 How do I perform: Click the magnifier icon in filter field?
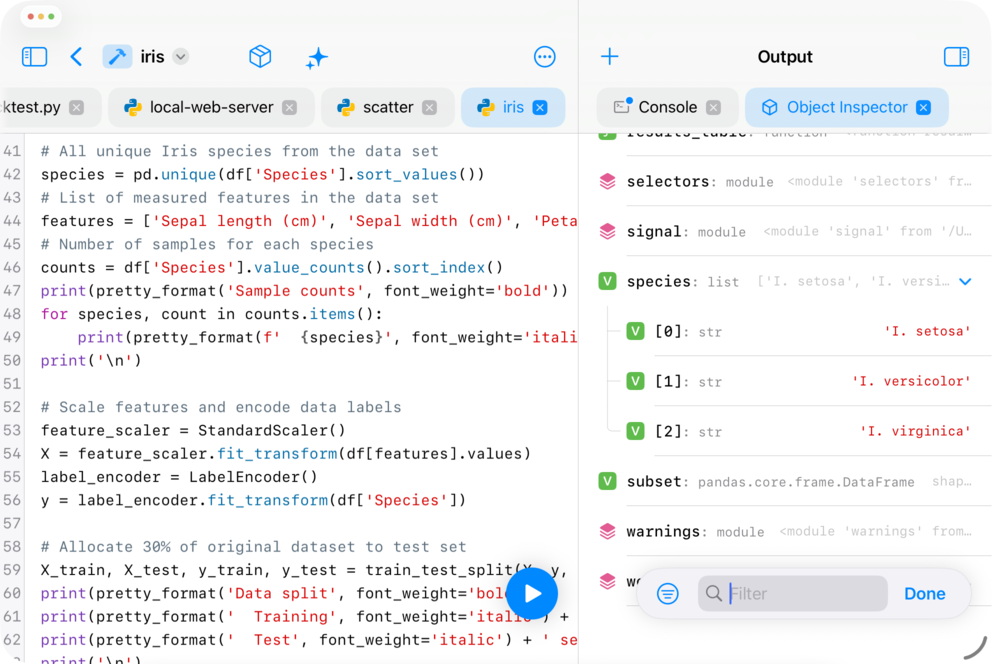[714, 594]
